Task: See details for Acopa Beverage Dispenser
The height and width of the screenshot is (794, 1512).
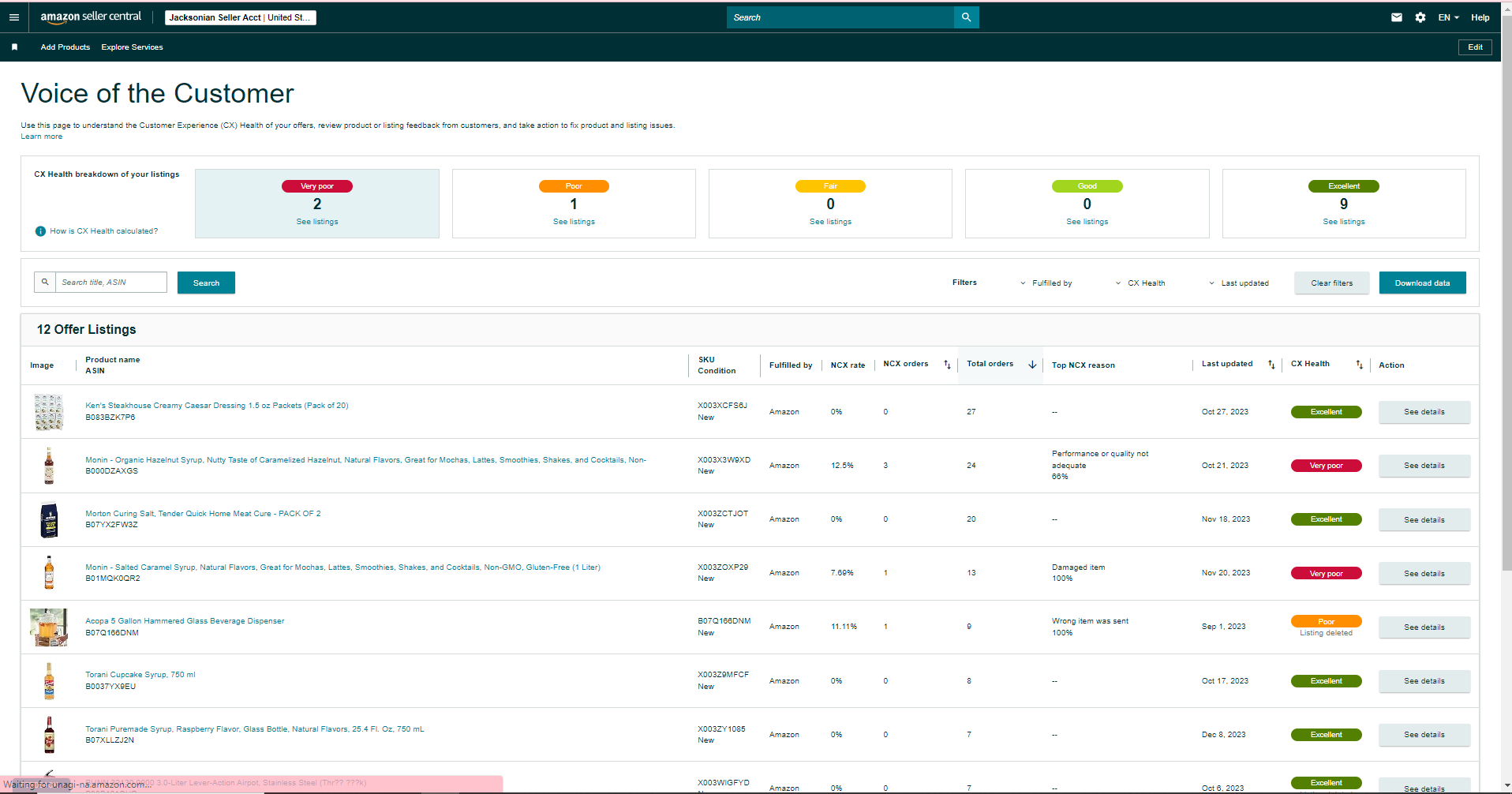Action: click(x=1424, y=627)
